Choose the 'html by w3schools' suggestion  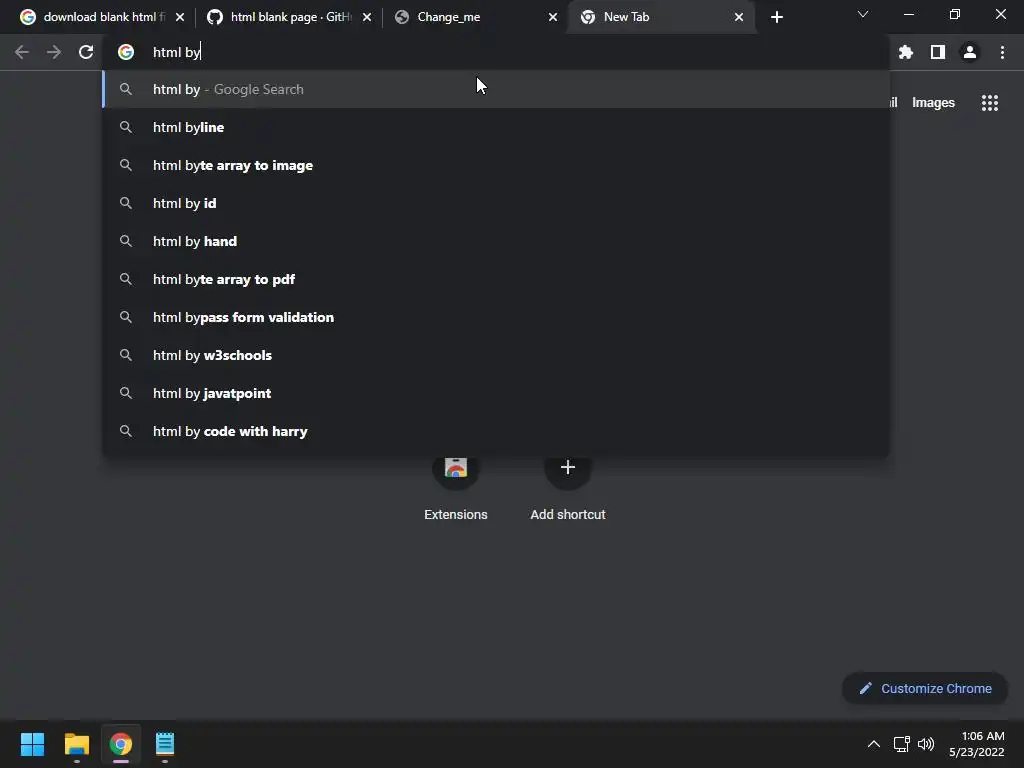[495, 355]
